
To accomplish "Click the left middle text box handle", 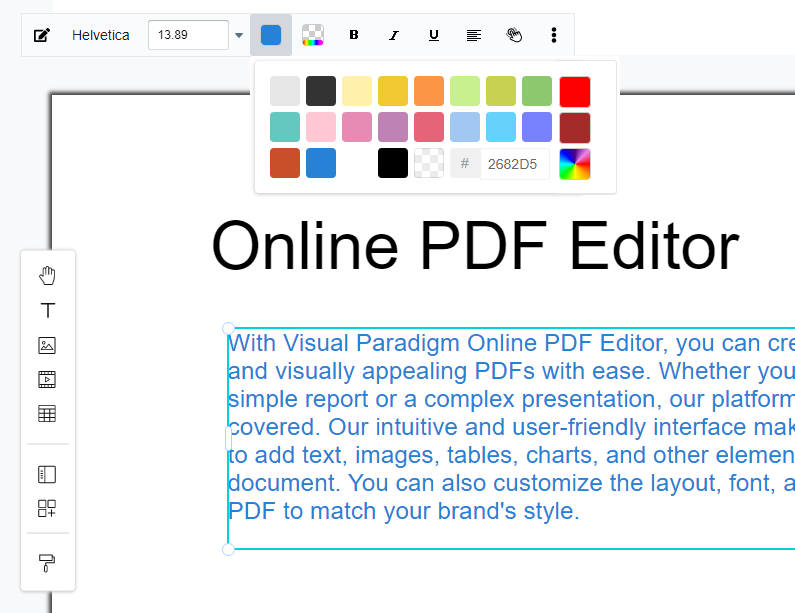I will [228, 439].
